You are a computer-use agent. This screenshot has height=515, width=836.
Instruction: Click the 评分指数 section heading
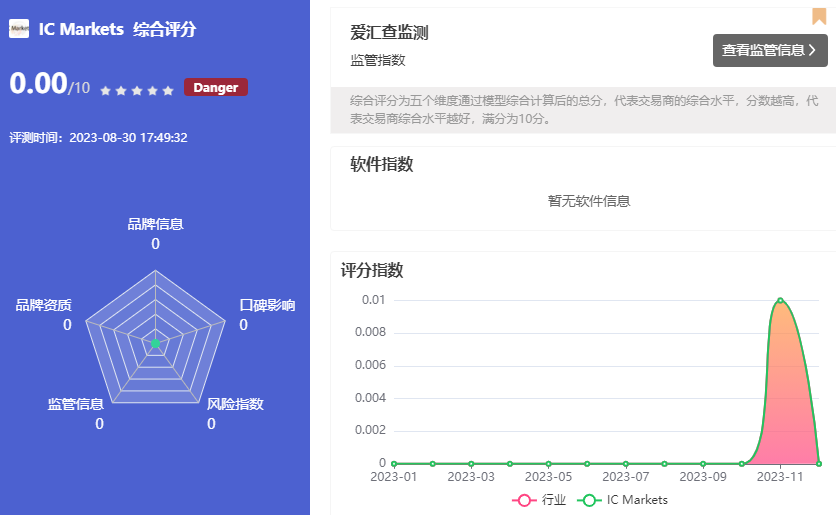click(371, 270)
